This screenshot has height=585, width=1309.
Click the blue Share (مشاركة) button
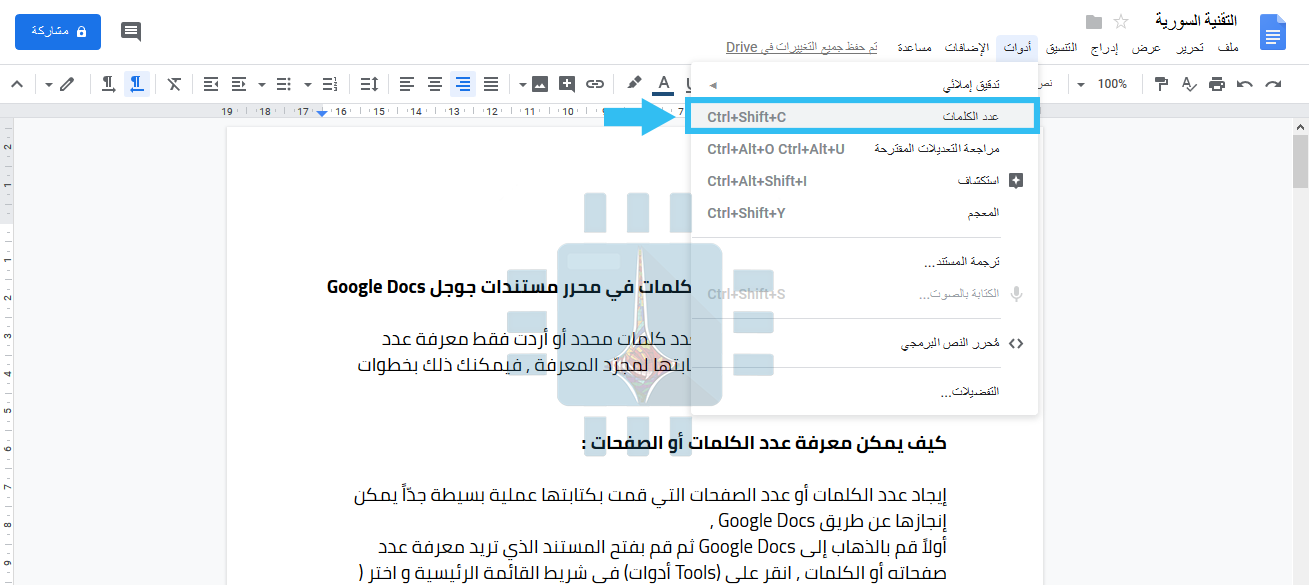tap(58, 32)
